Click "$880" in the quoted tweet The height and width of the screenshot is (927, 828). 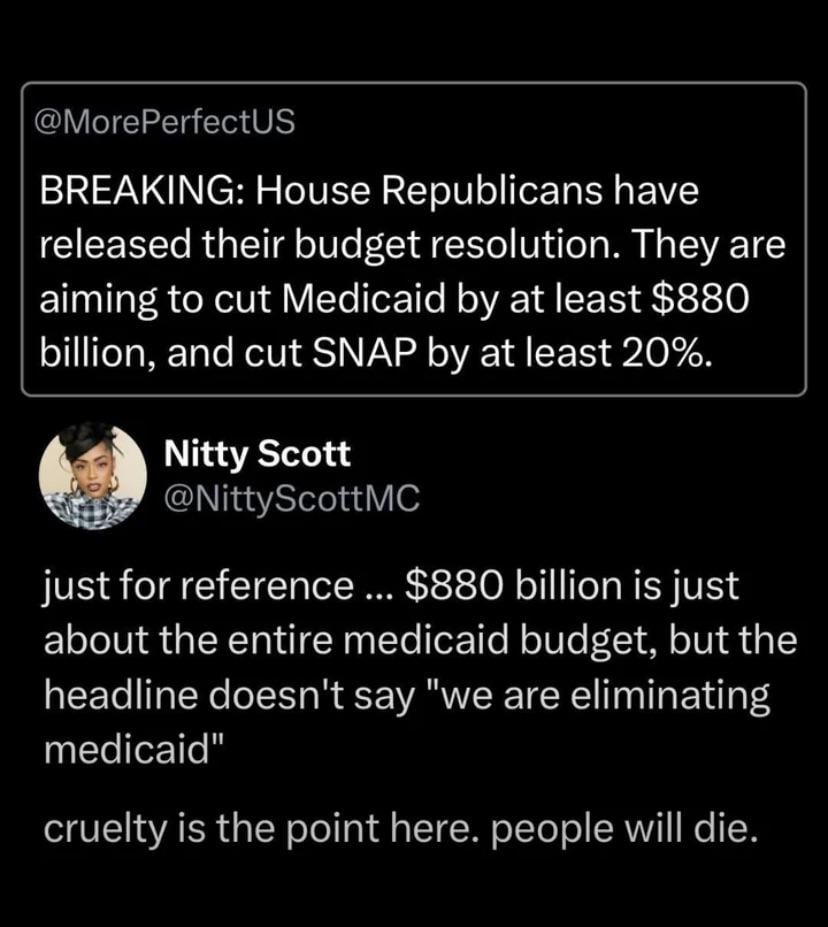coord(699,300)
